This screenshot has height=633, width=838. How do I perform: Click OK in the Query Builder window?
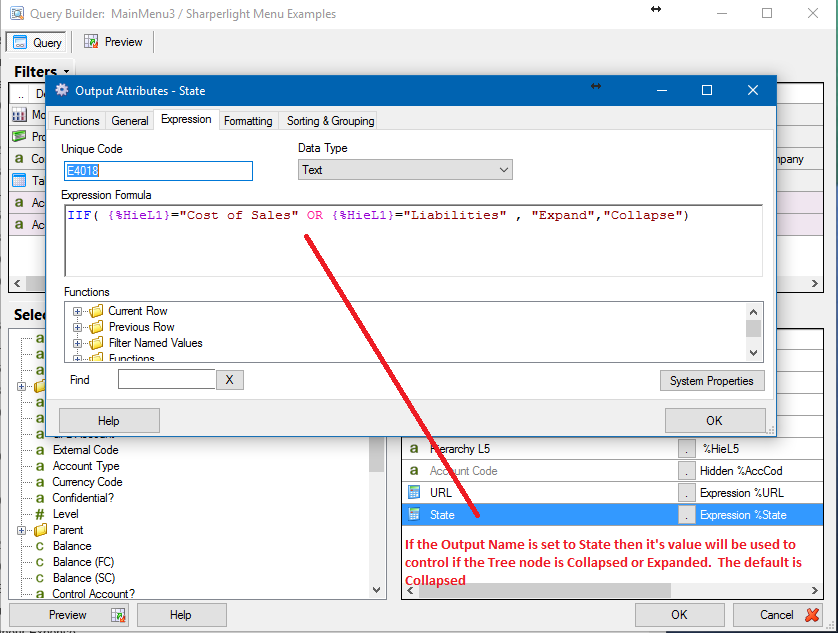(x=680, y=615)
